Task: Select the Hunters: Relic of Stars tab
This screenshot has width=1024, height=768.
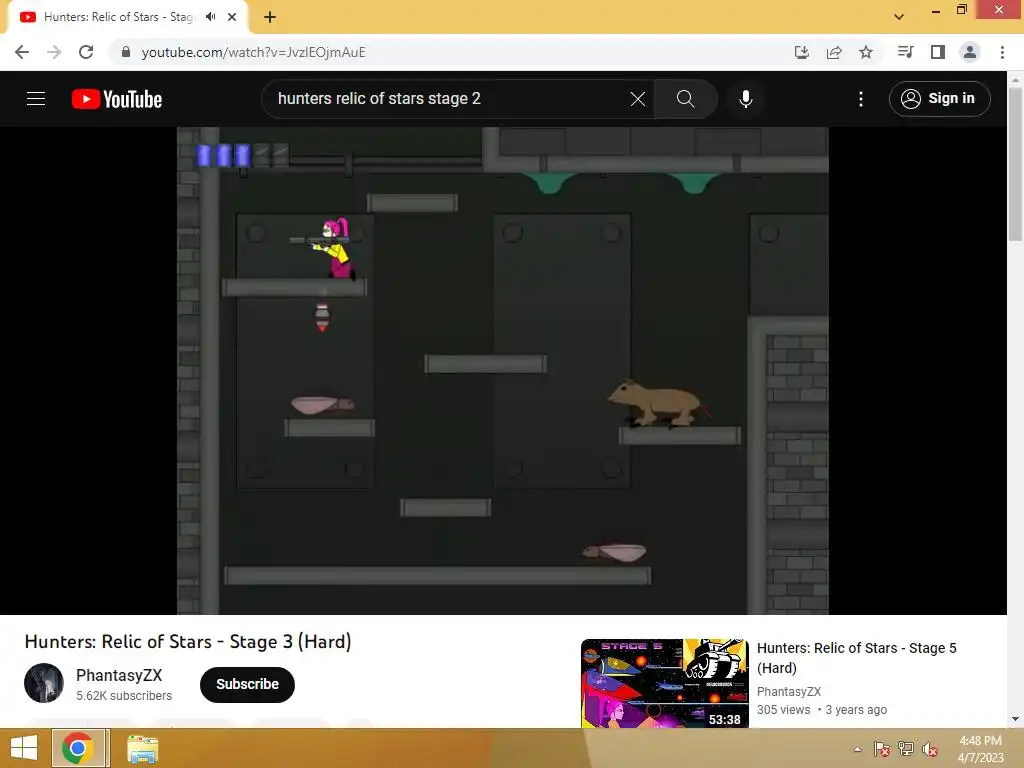Action: coord(118,17)
